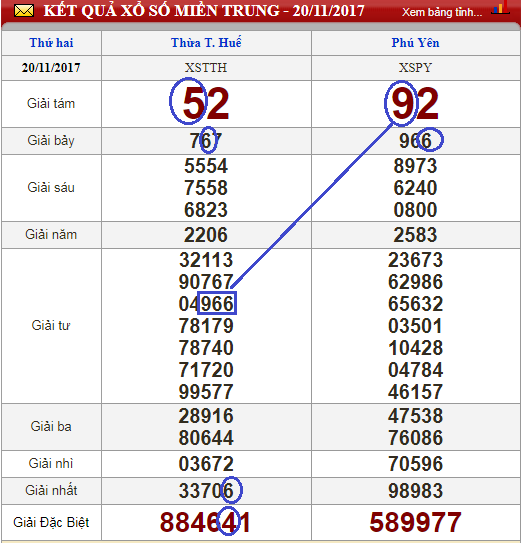The width and height of the screenshot is (522, 543).
Task: Select the Giải Đặc Biệt row label
Action: pyautogui.click(x=51, y=522)
